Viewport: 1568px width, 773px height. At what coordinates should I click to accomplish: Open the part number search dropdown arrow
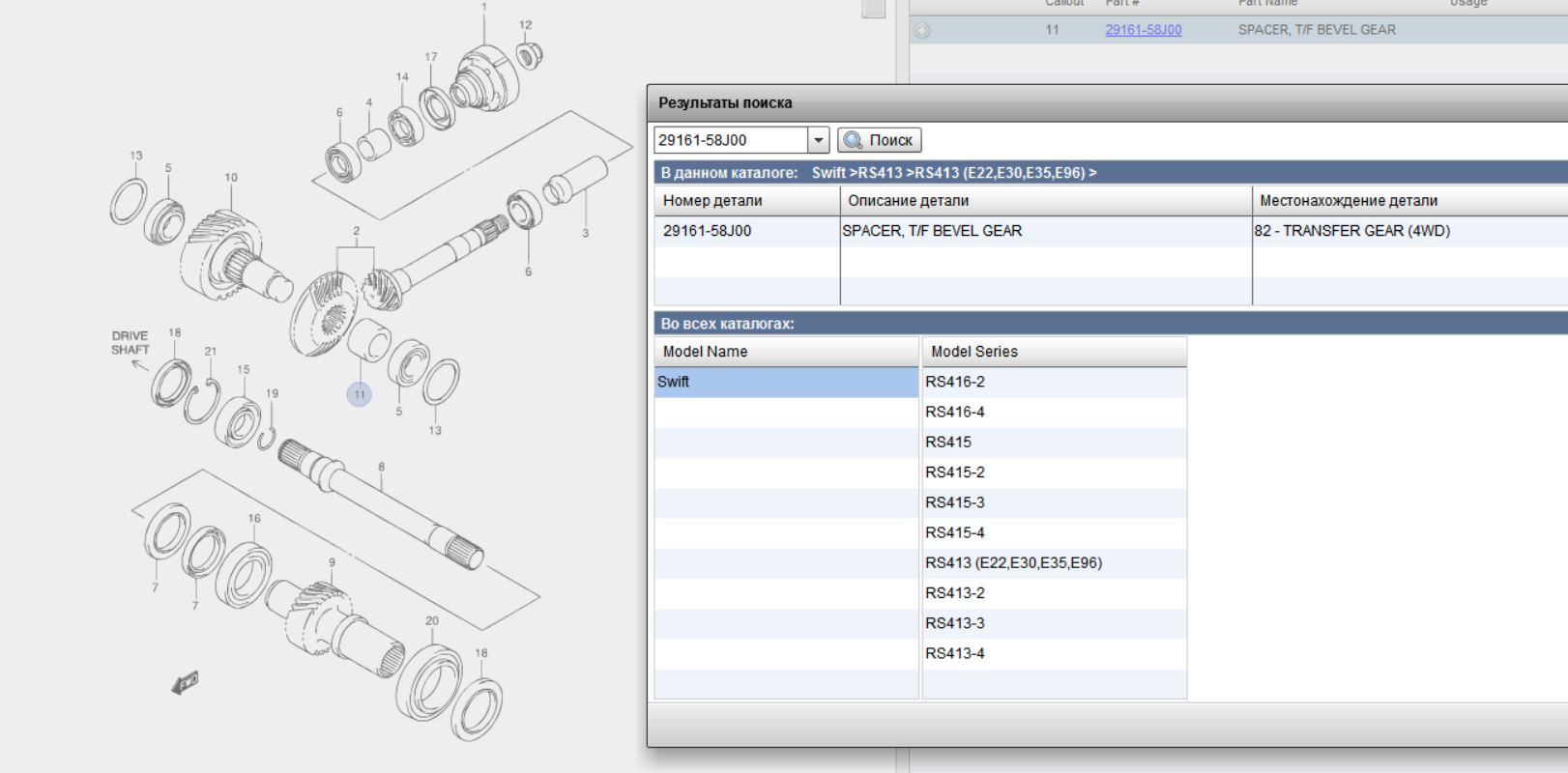click(819, 140)
